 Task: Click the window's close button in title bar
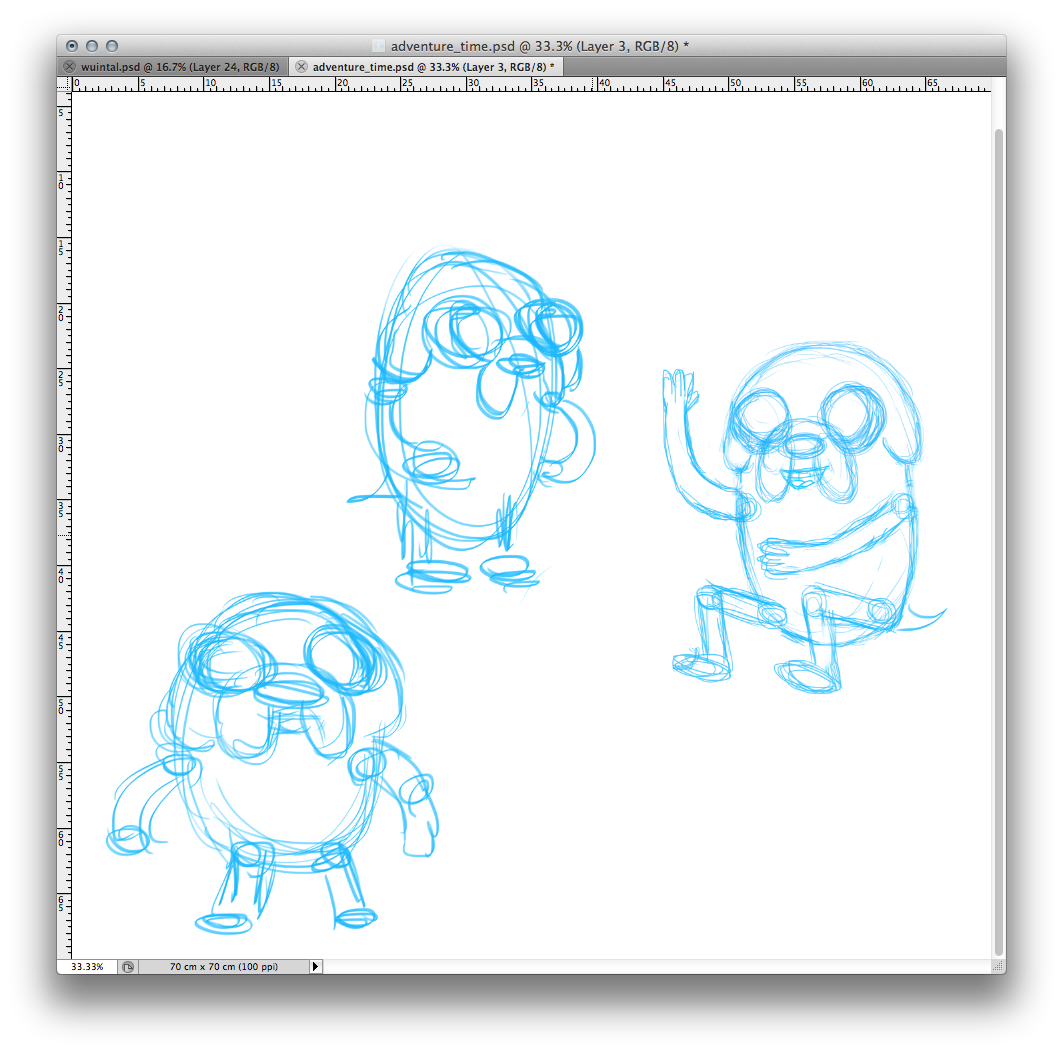[72, 46]
